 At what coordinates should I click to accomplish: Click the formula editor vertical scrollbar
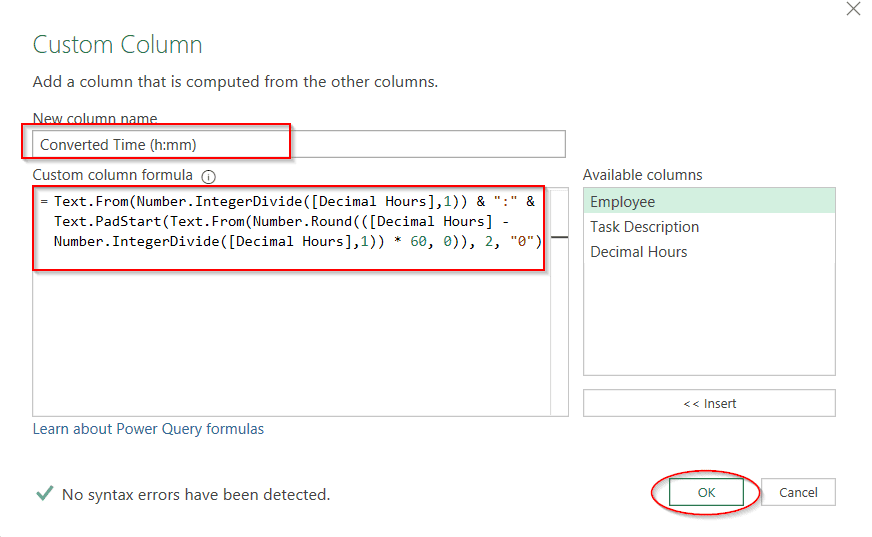[x=559, y=302]
